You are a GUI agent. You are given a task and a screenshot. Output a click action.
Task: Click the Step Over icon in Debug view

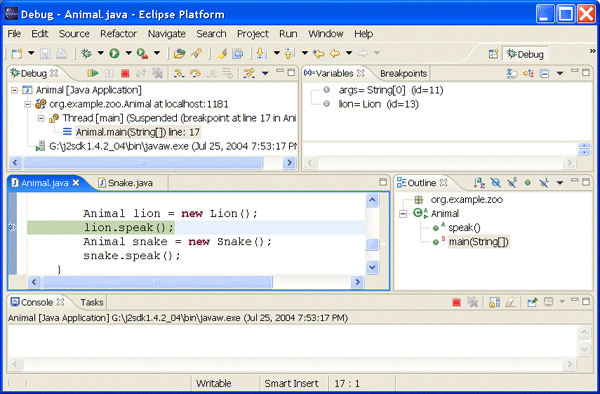(195, 73)
